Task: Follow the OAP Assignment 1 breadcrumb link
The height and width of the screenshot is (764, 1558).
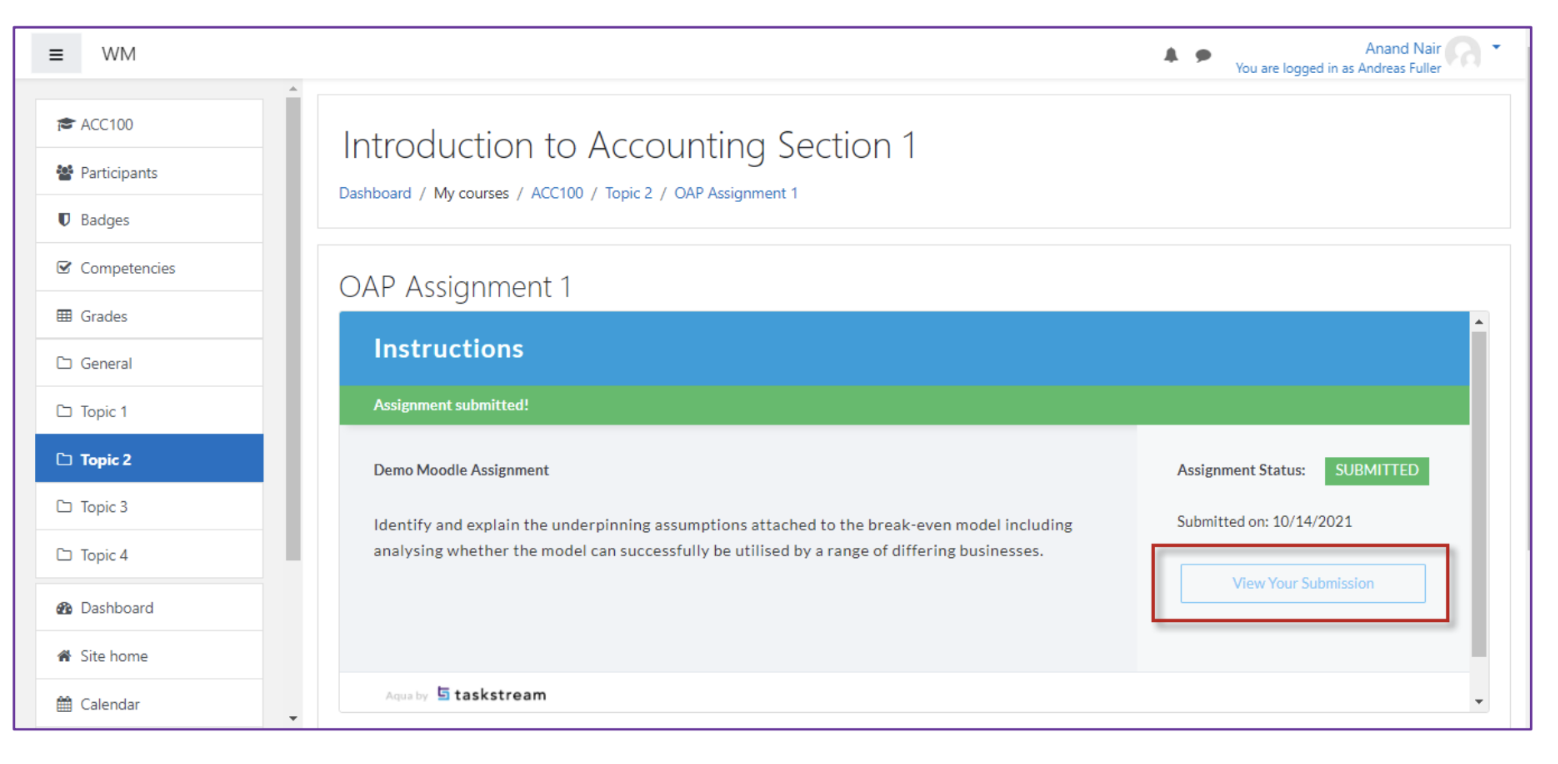Action: click(736, 193)
